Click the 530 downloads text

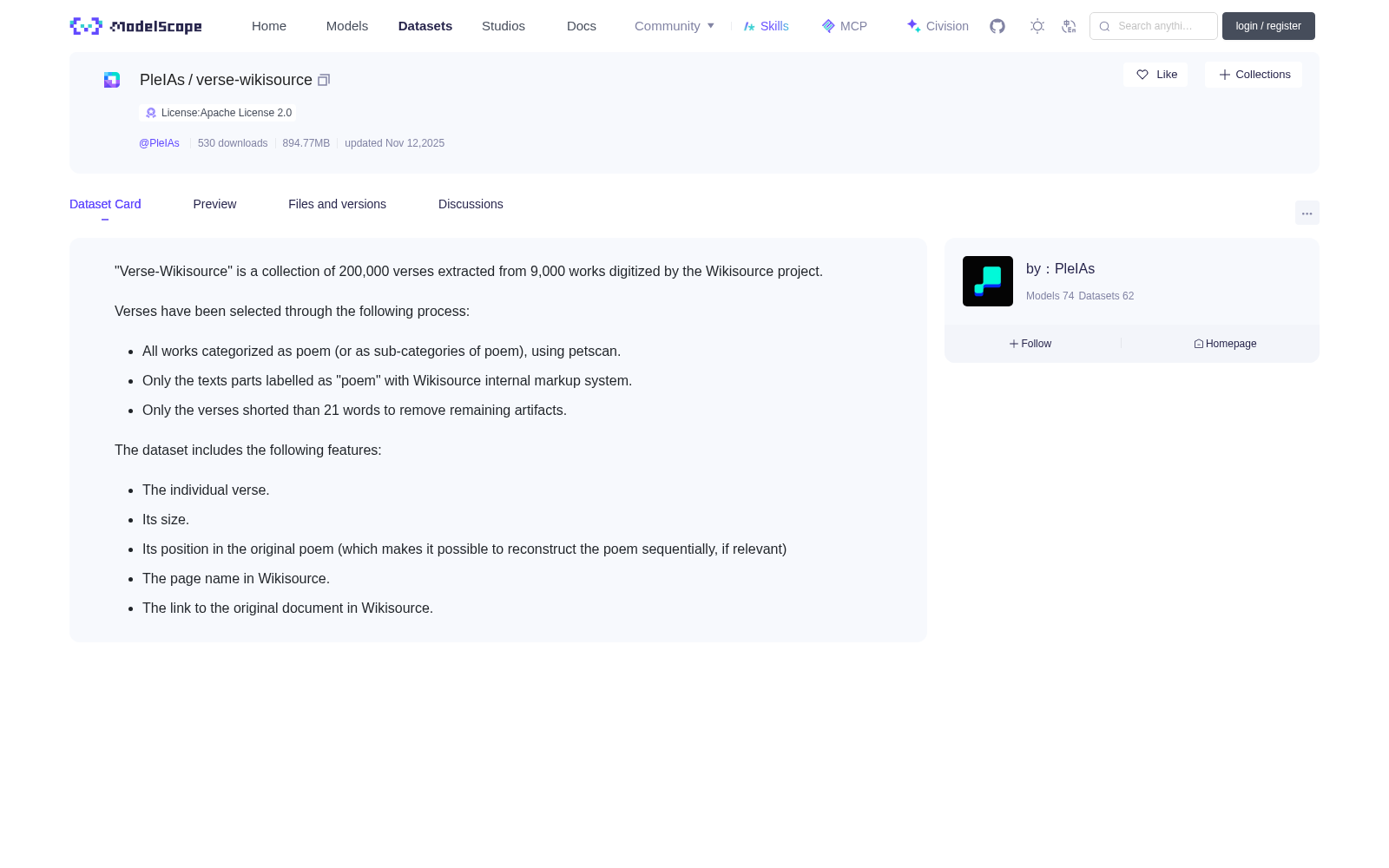(x=233, y=143)
